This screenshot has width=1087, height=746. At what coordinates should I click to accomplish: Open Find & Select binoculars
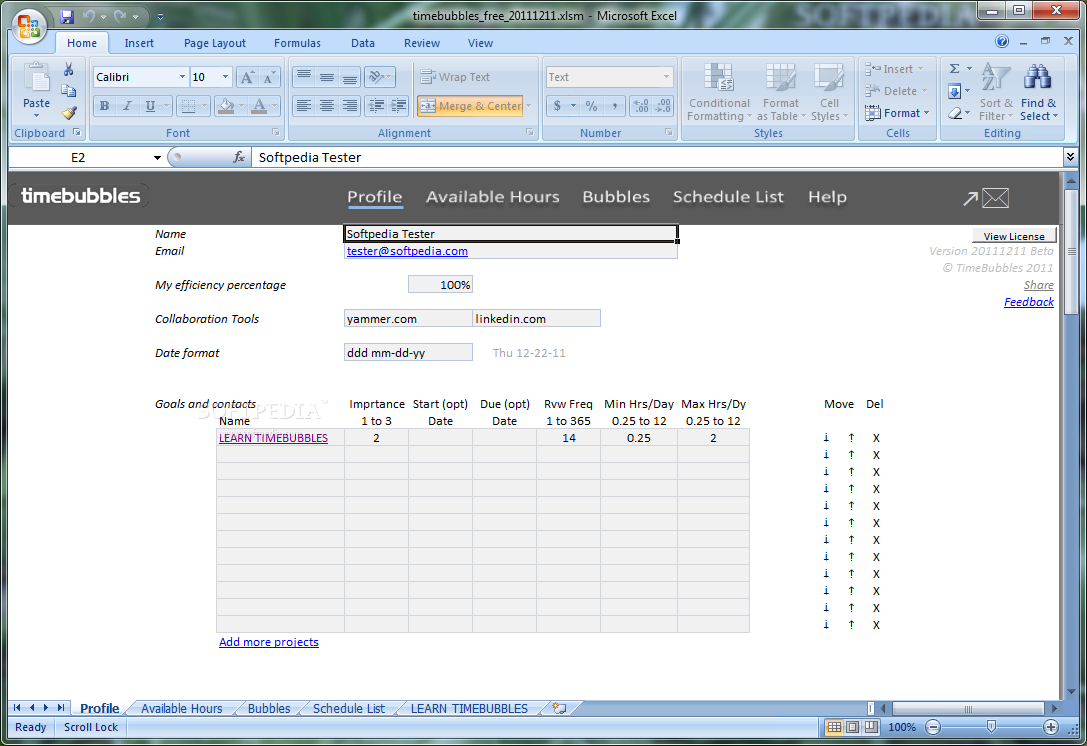(x=1038, y=92)
